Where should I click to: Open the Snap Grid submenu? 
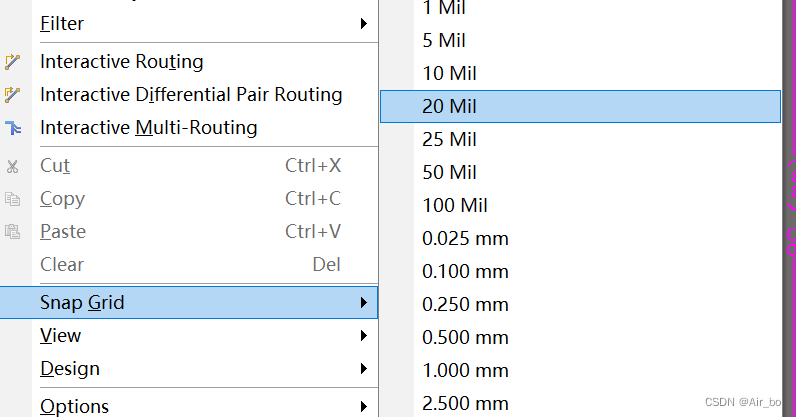click(82, 302)
